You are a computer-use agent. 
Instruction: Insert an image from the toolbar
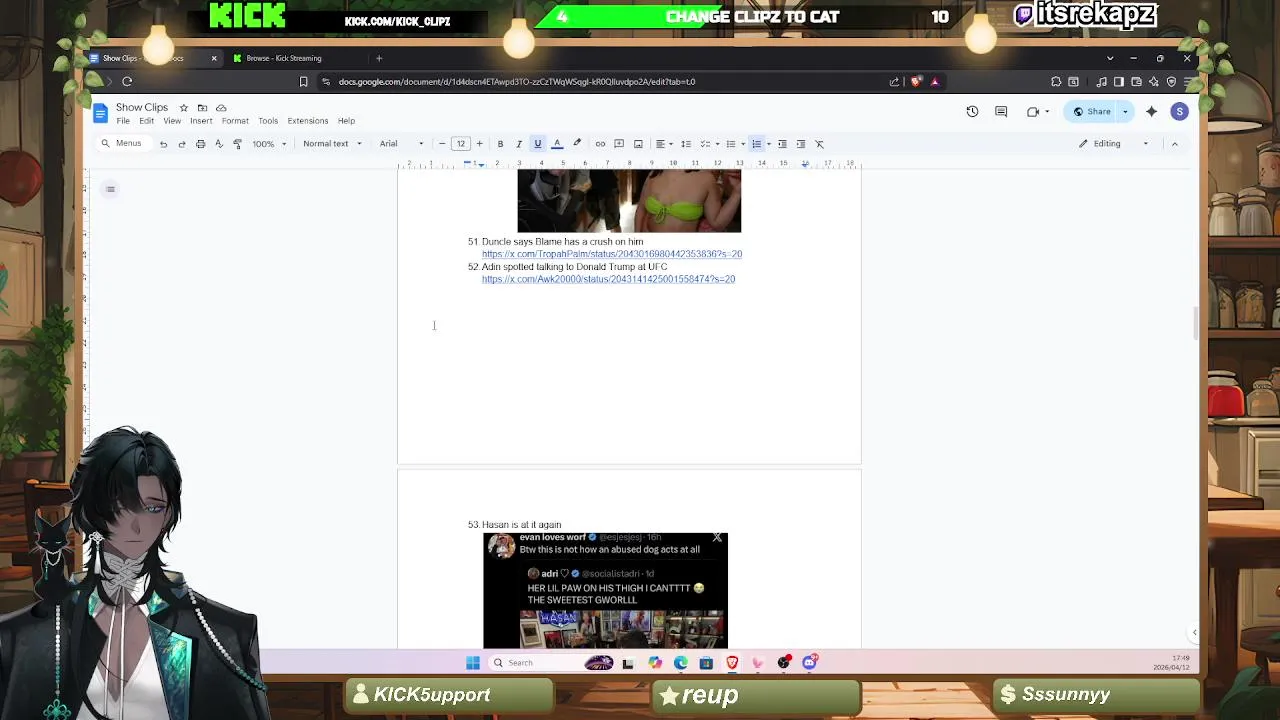(x=638, y=144)
